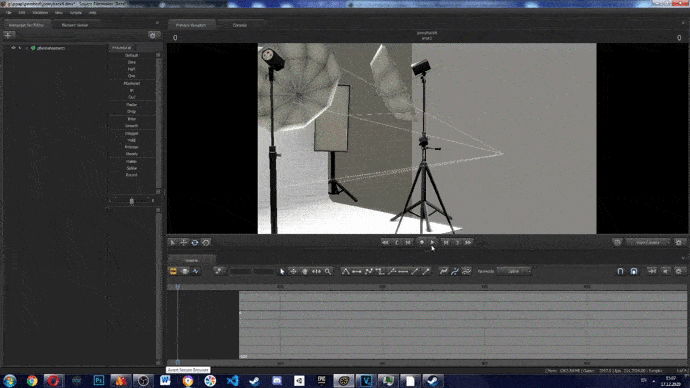Viewport: 690px width, 388px height.
Task: Choose the zoom magnifier tool in timeline toolbar
Action: point(328,271)
